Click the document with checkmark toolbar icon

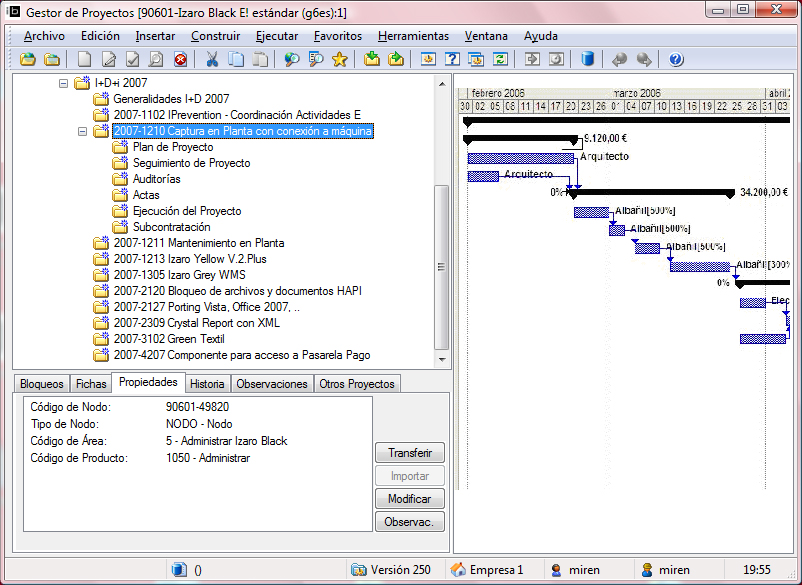coord(132,59)
